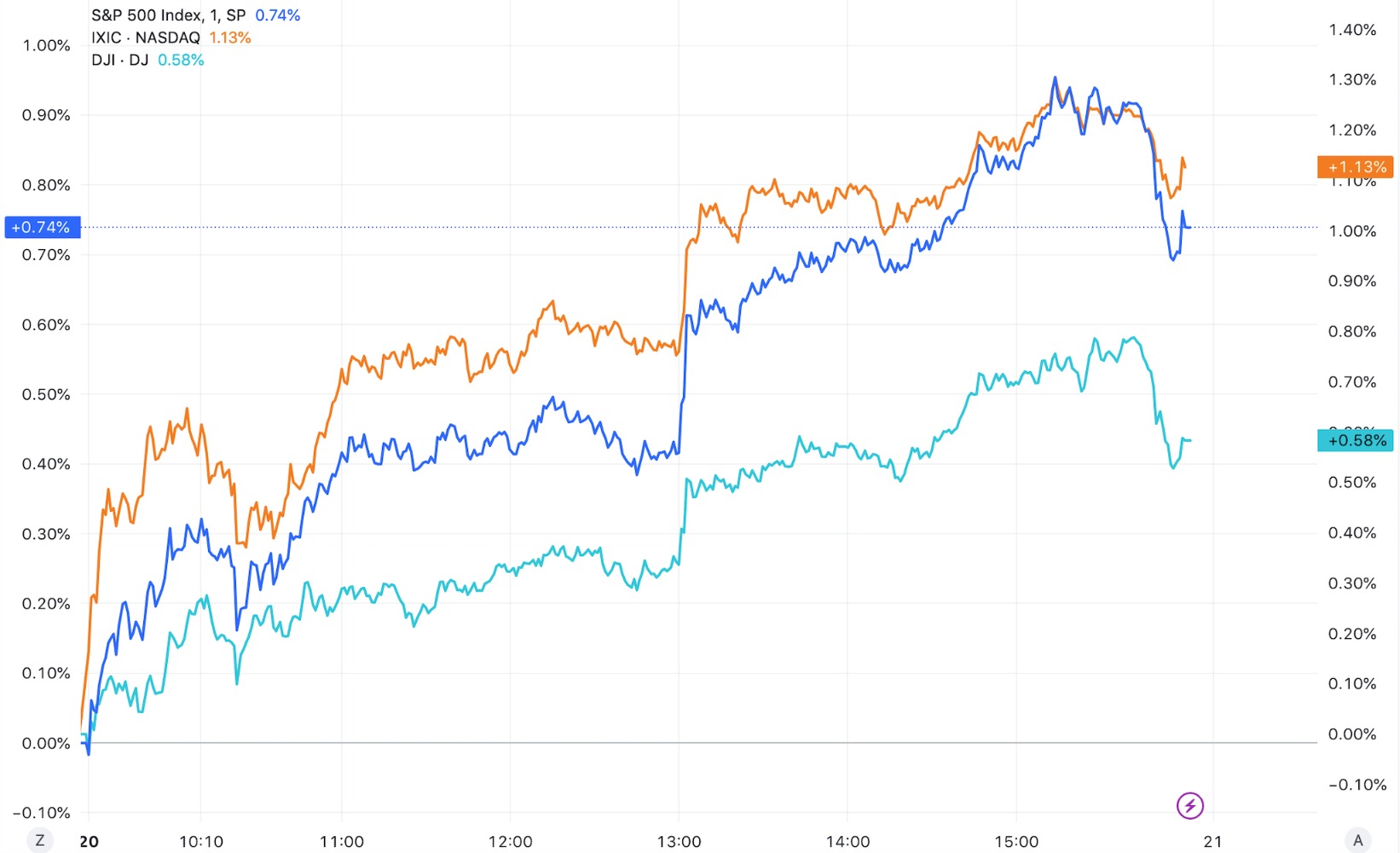Viewport: 1400px width, 853px height.
Task: Select the S&P 500 Index legend title
Action: (168, 15)
